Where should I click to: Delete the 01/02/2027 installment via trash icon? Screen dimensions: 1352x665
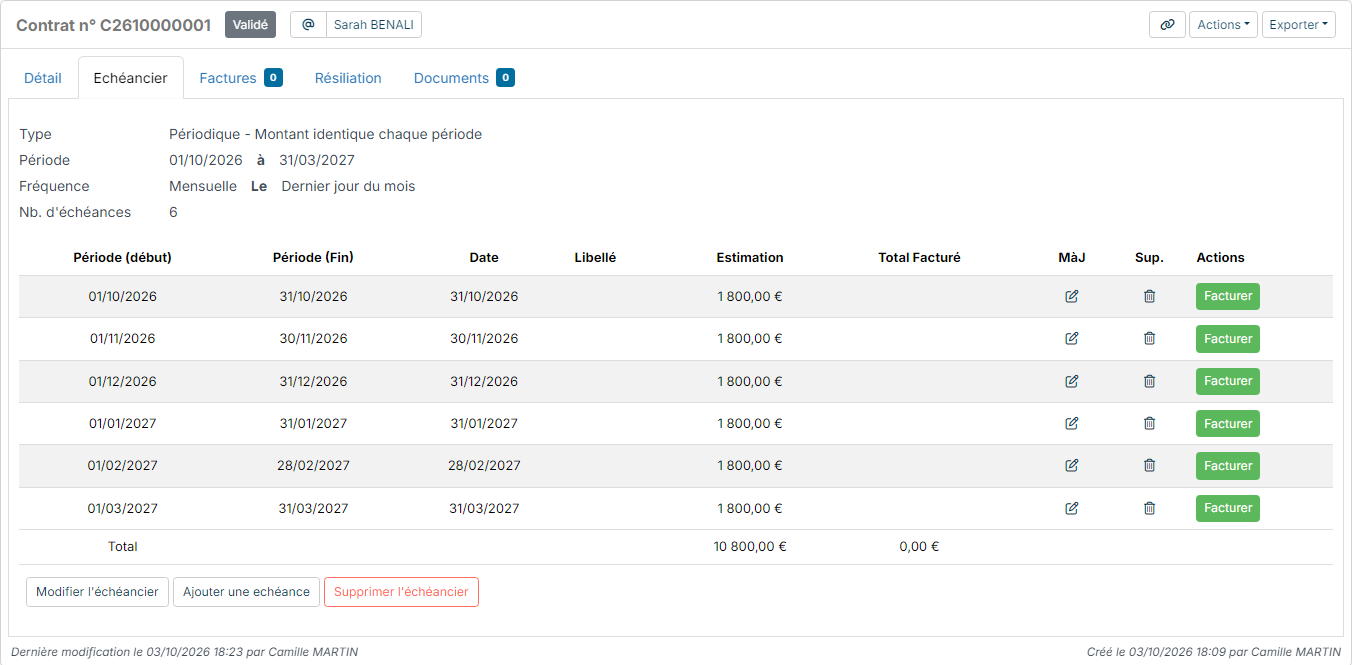click(x=1149, y=466)
